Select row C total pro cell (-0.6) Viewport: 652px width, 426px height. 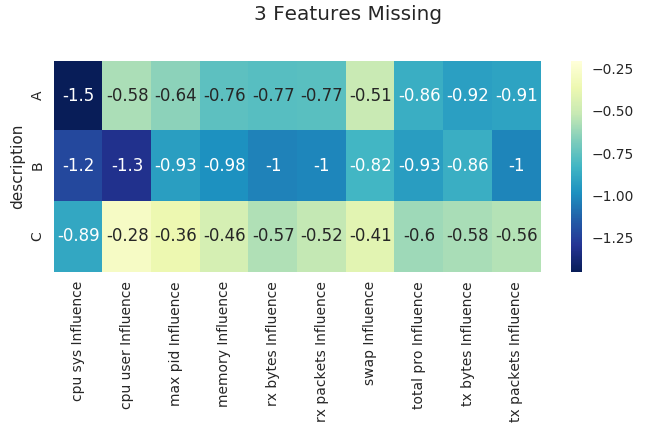pyautogui.click(x=419, y=236)
